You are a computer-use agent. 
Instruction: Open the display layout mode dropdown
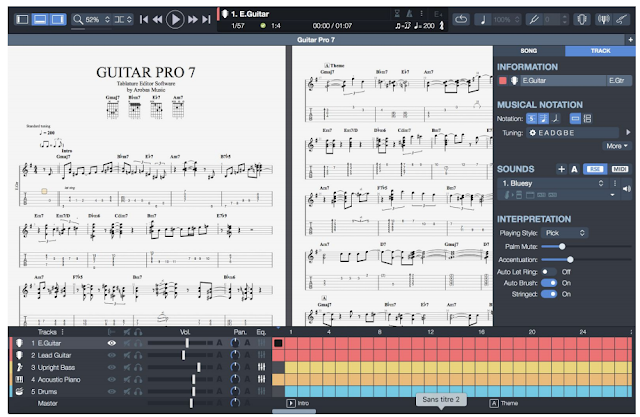pyautogui.click(x=123, y=19)
